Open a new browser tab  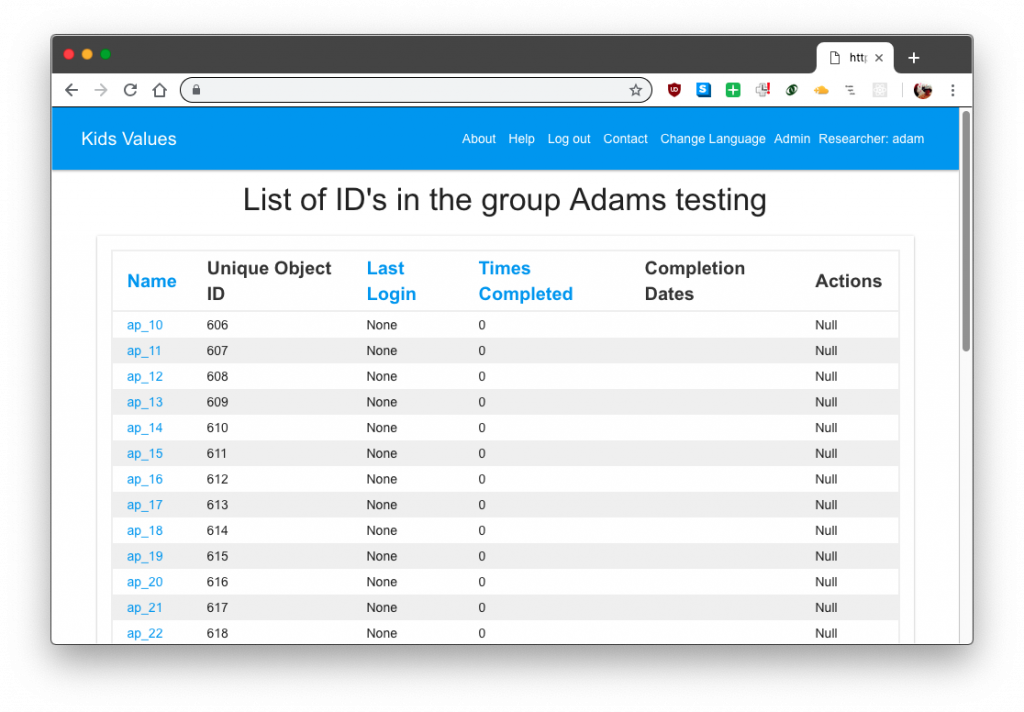(914, 58)
